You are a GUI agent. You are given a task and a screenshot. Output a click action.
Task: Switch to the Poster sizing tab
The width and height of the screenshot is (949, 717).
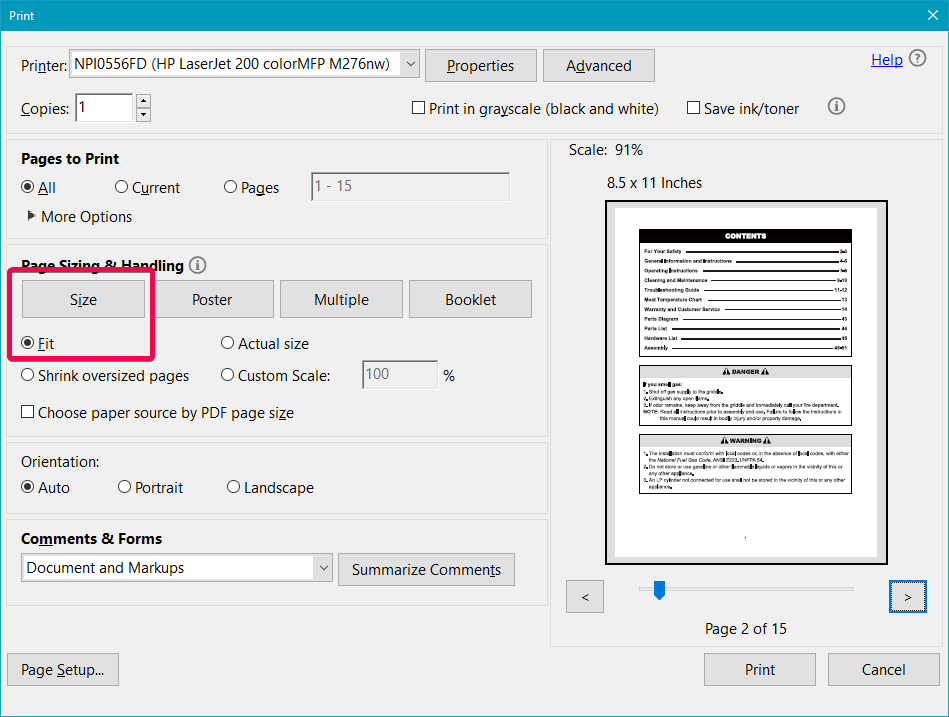coord(212,298)
